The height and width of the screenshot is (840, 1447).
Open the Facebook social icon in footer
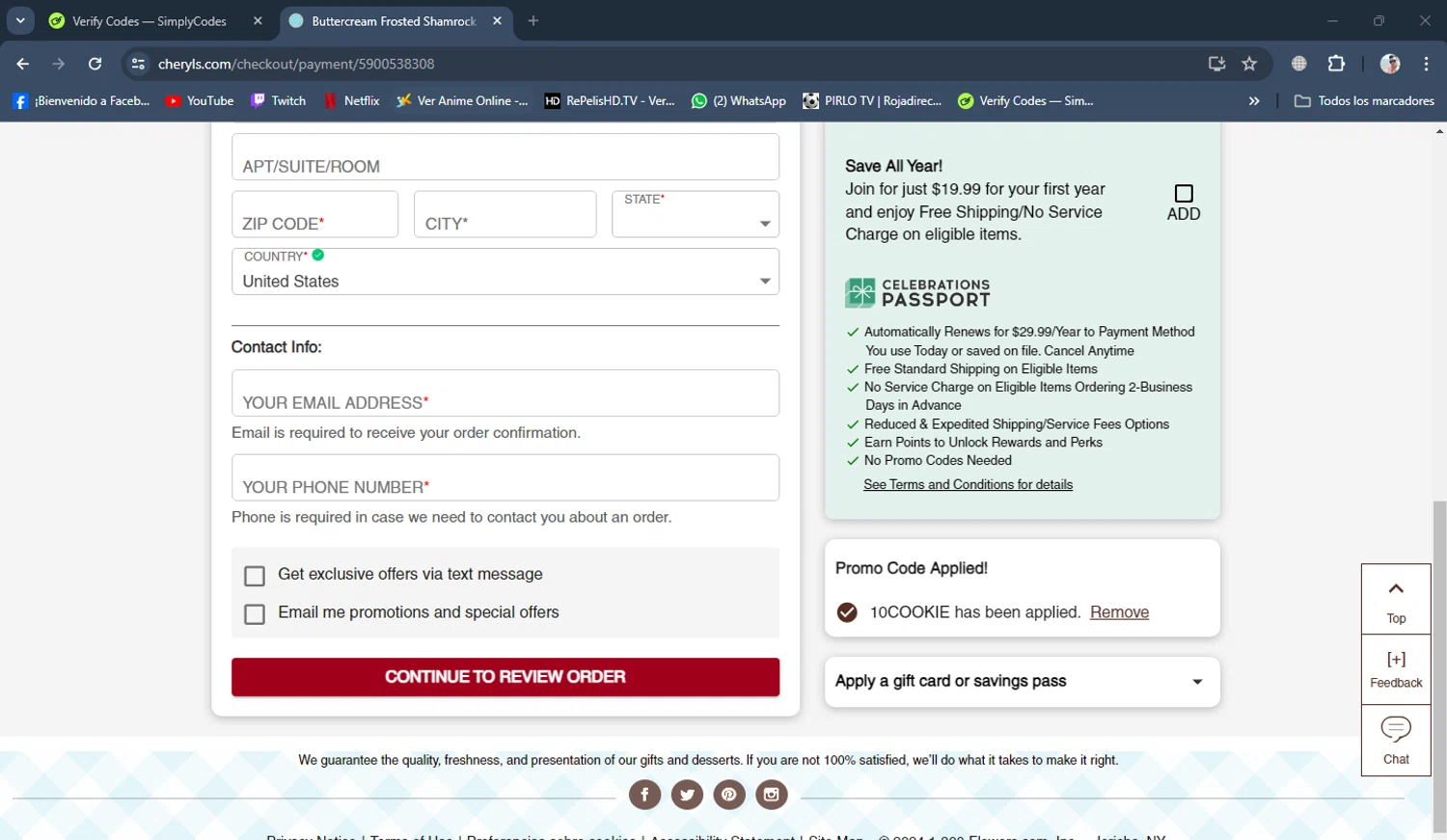click(644, 795)
